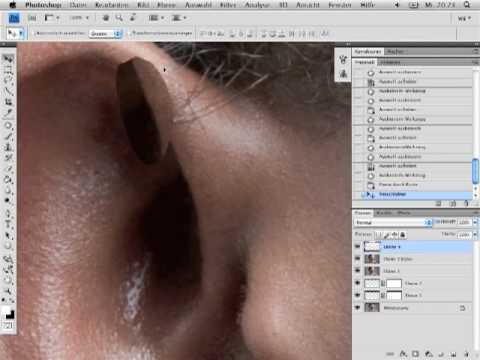
Task: Open the Move tool preset picker arrow
Action: (21, 33)
